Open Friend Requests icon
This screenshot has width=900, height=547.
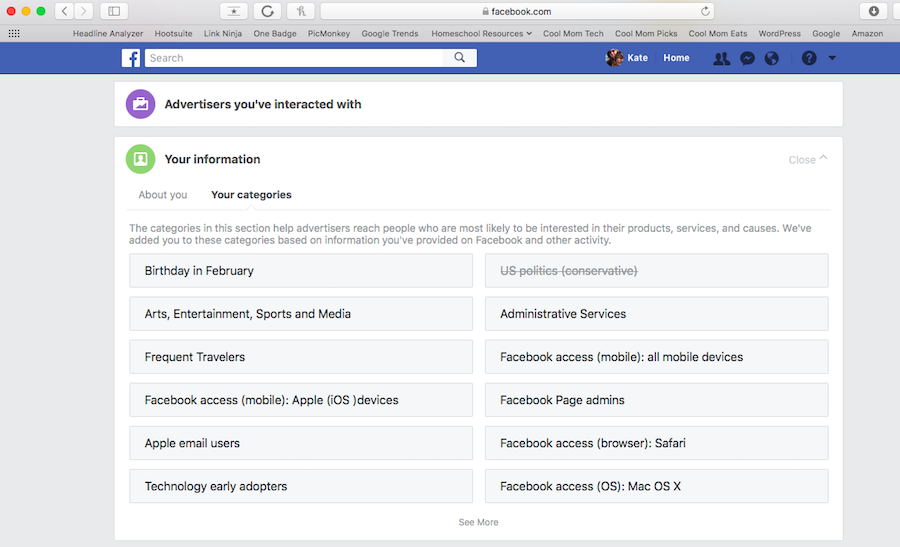tap(721, 58)
